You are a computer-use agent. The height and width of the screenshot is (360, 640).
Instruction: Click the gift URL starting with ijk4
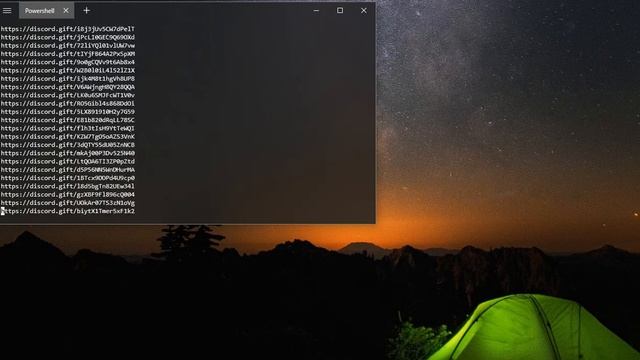point(67,79)
